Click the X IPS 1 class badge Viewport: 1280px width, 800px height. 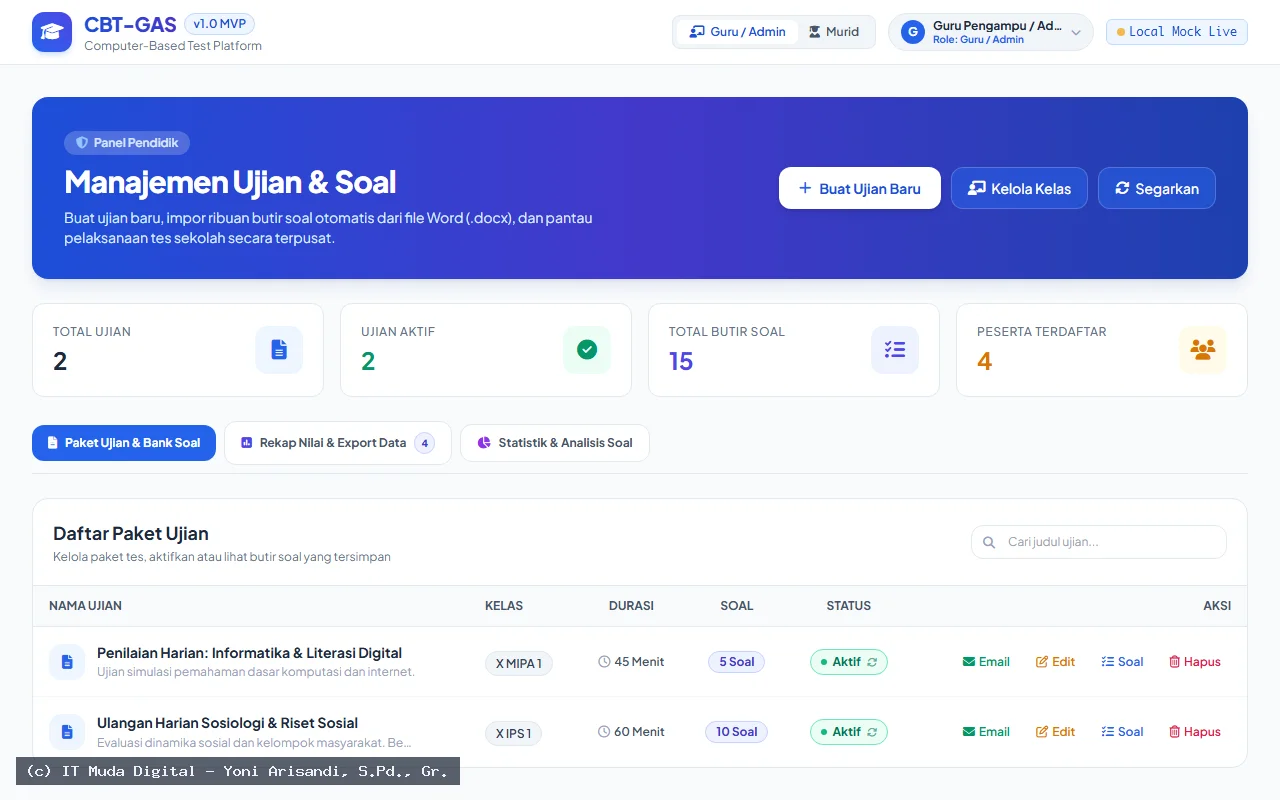coord(513,733)
